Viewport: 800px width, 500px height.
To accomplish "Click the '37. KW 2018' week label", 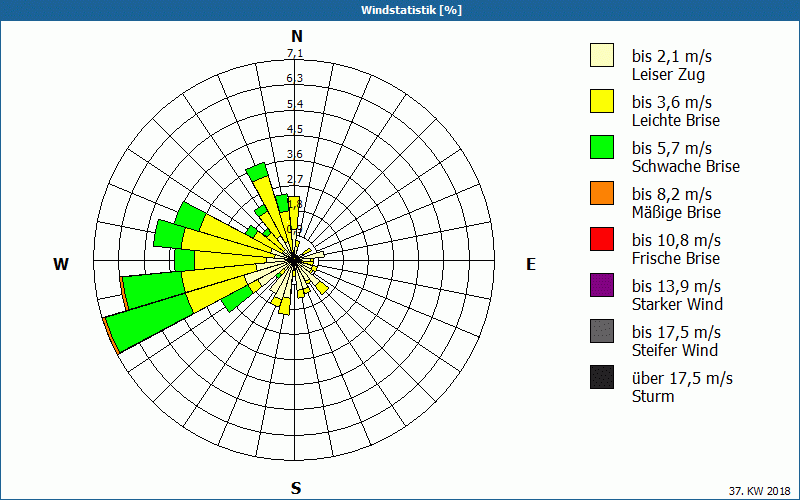I will point(761,490).
